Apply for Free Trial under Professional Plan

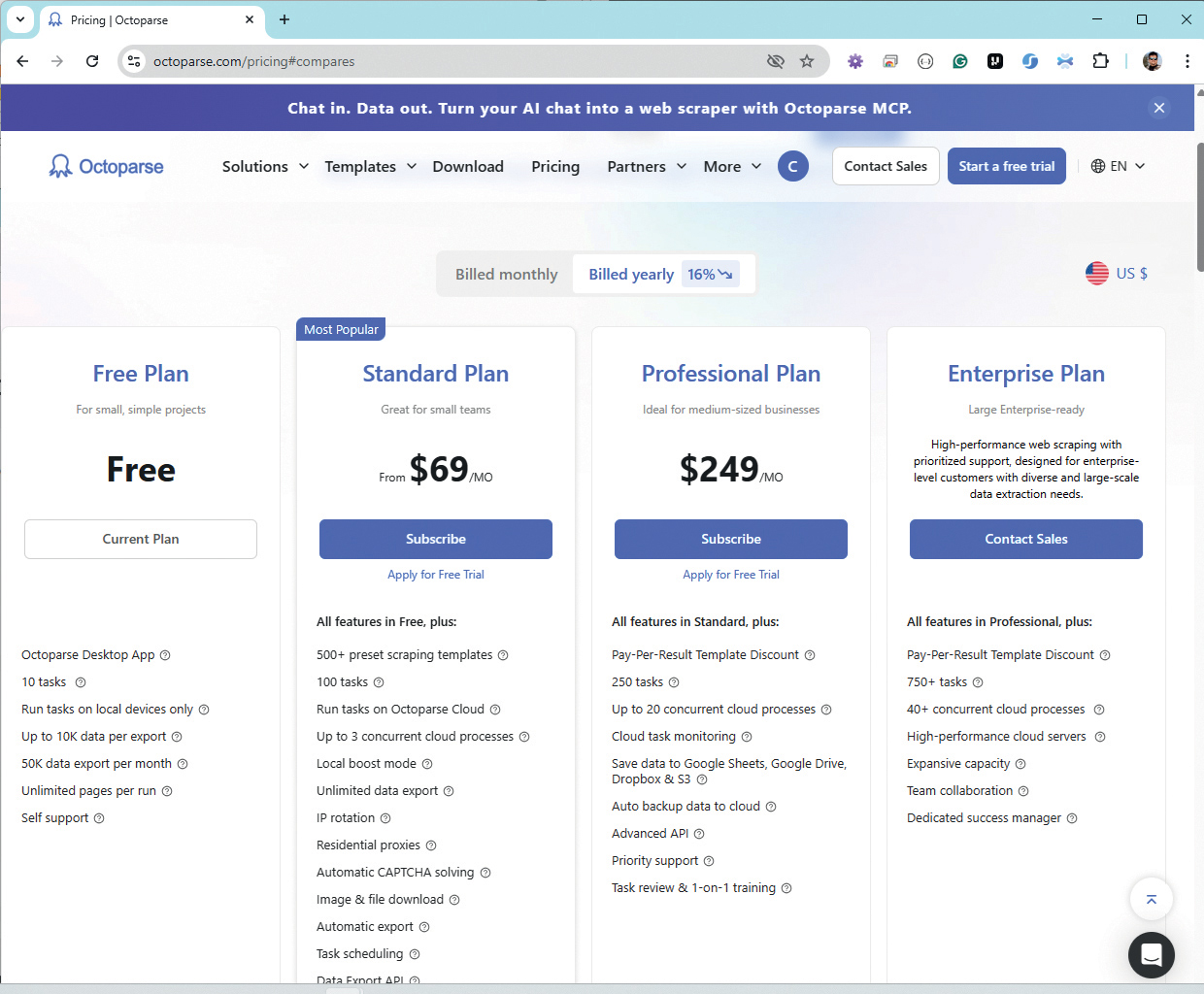point(731,575)
